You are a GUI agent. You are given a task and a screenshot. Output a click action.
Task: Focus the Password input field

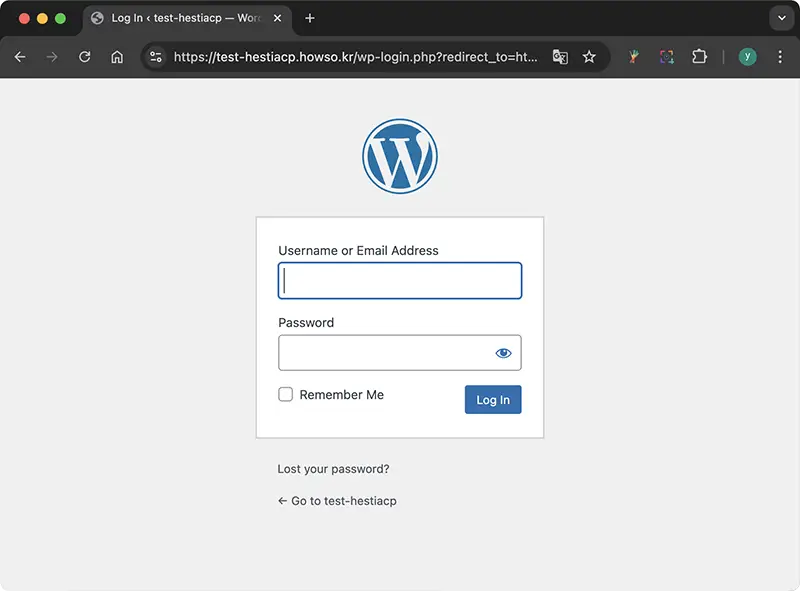[x=400, y=353]
